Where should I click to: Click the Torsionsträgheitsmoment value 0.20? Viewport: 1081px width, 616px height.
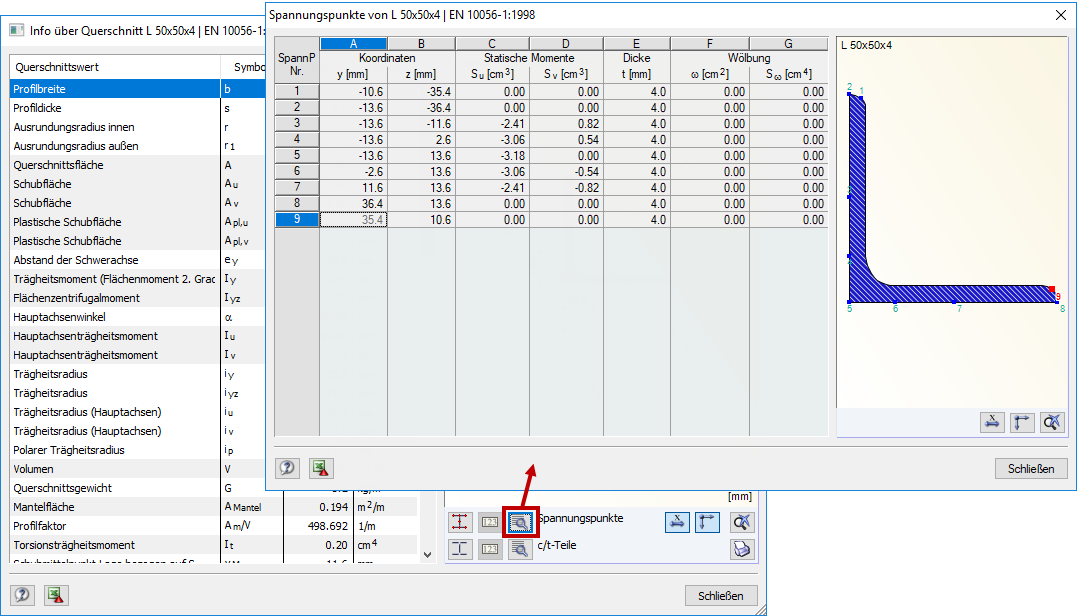[x=318, y=545]
